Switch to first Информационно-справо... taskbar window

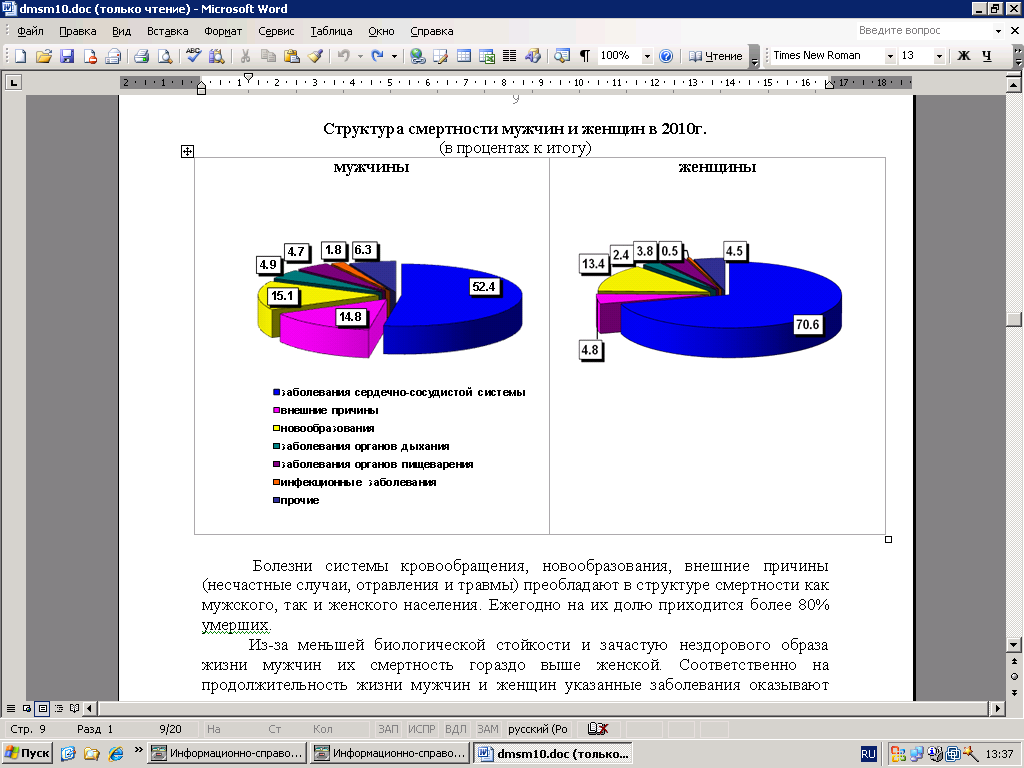[x=226, y=753]
